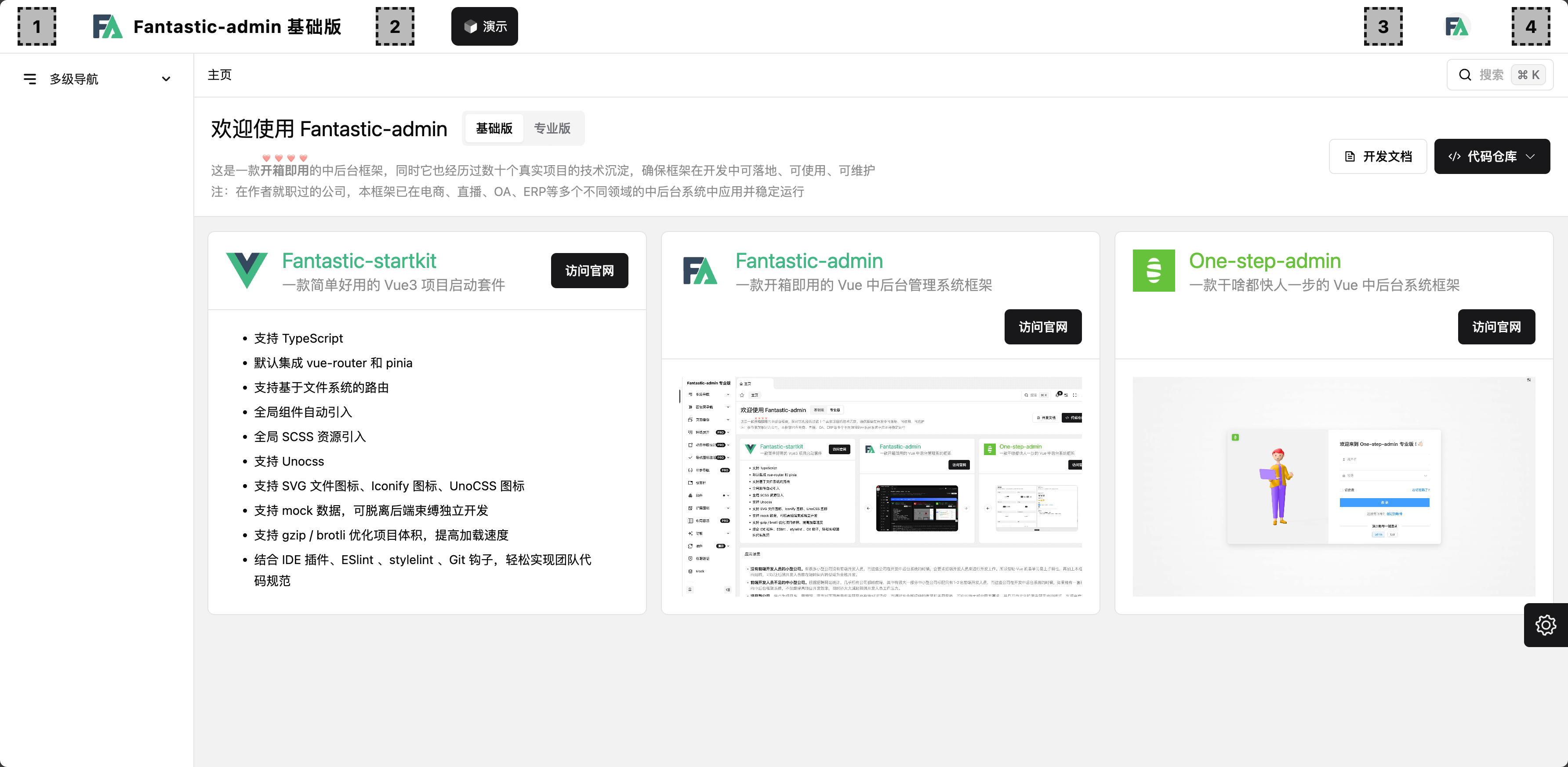Image resolution: width=1568 pixels, height=767 pixels.
Task: Select the 基础版 edition toggle
Action: point(494,128)
